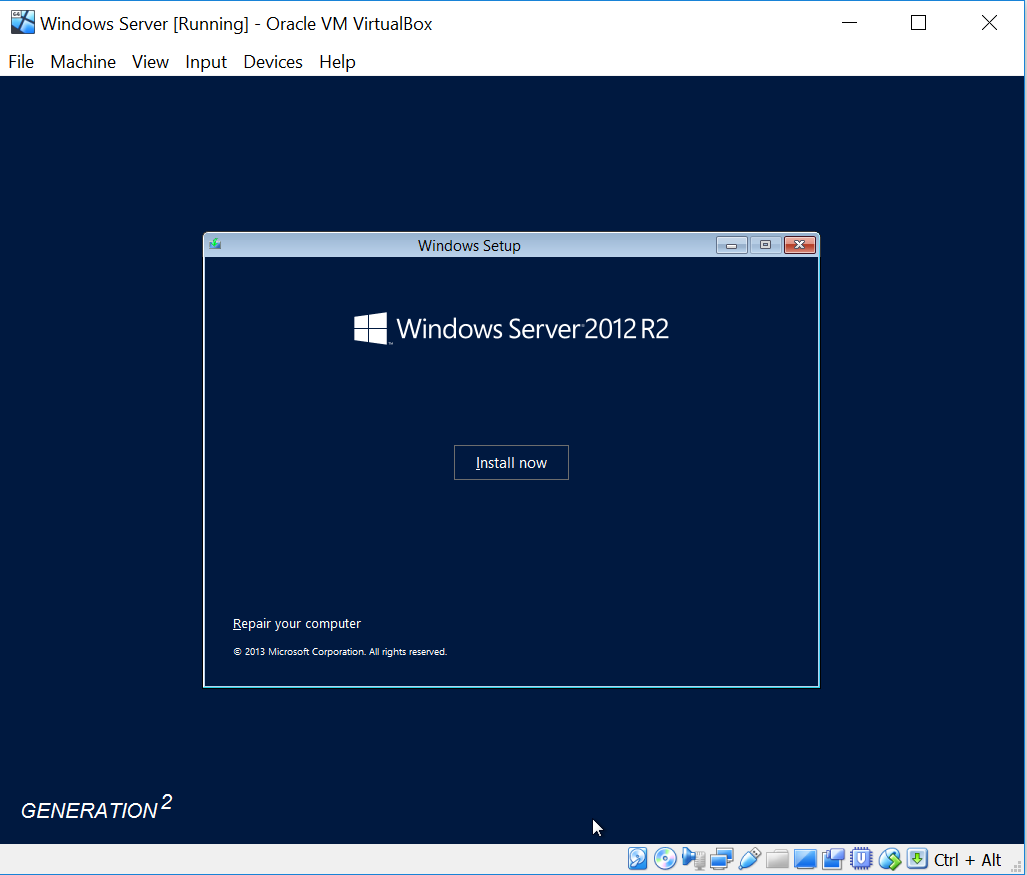The width and height of the screenshot is (1027, 875).
Task: Click the optical disc drive icon
Action: [x=665, y=858]
